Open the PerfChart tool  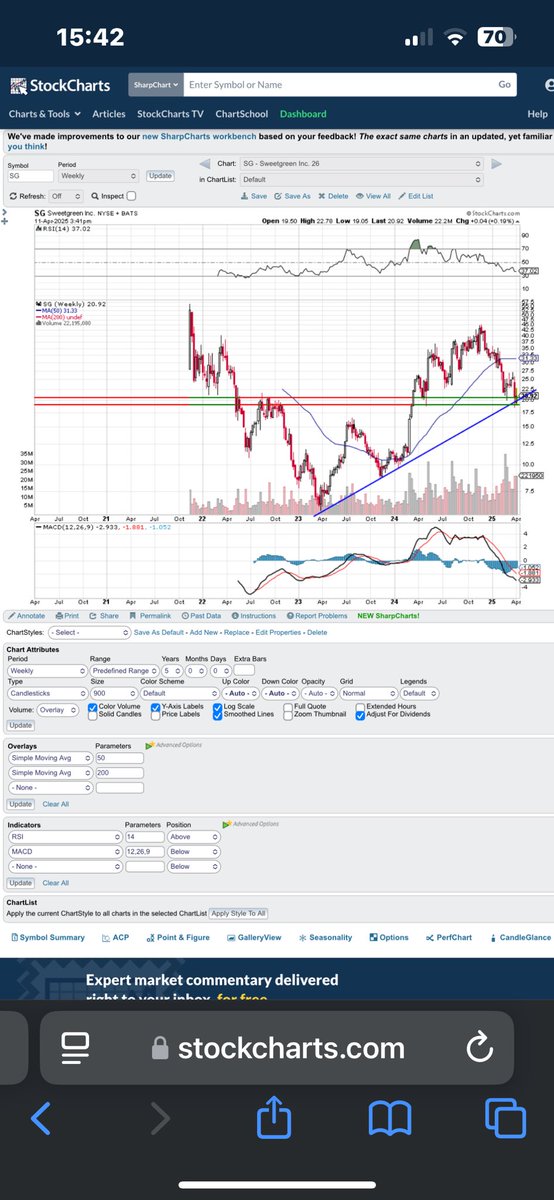(448, 938)
